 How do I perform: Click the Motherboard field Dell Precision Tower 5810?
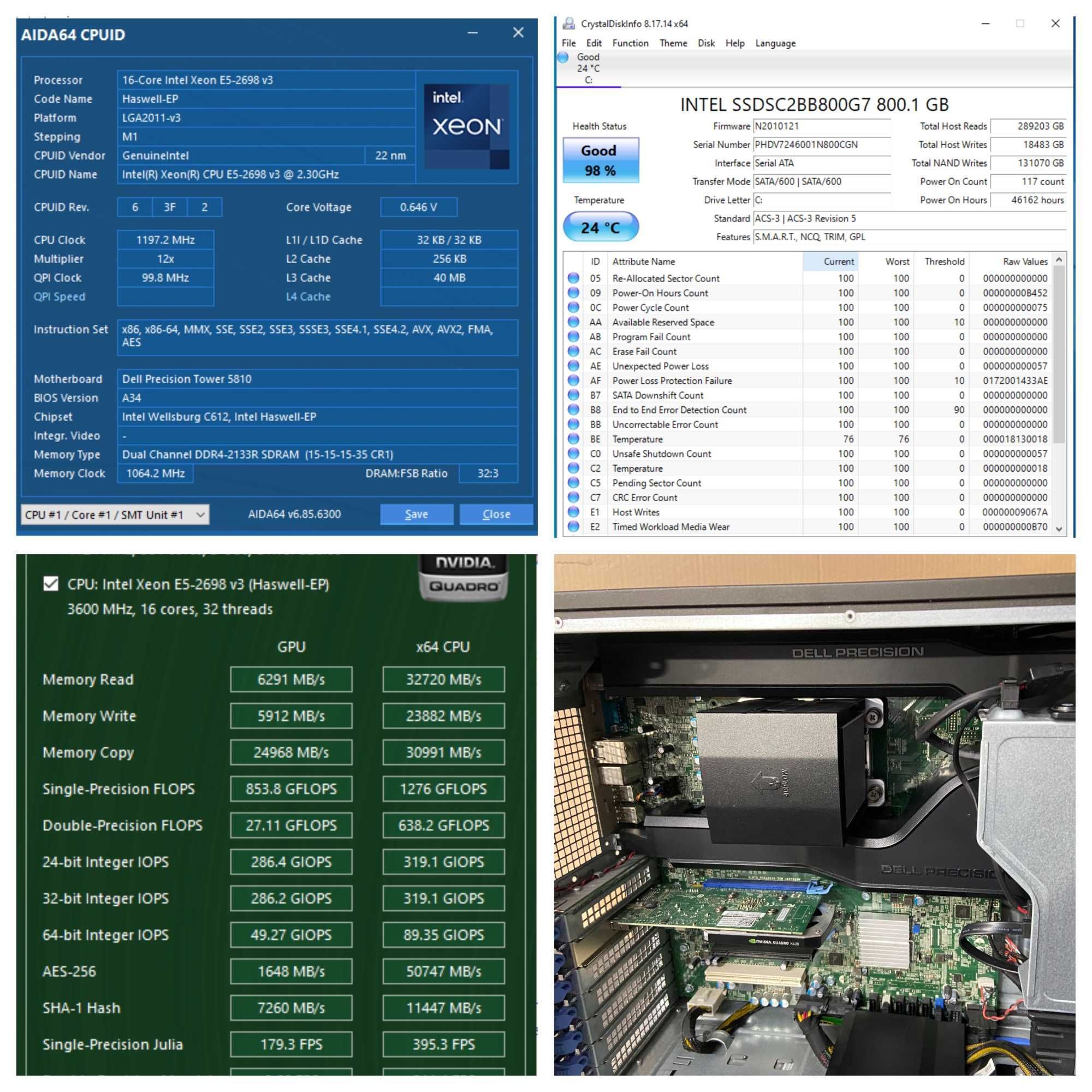317,379
